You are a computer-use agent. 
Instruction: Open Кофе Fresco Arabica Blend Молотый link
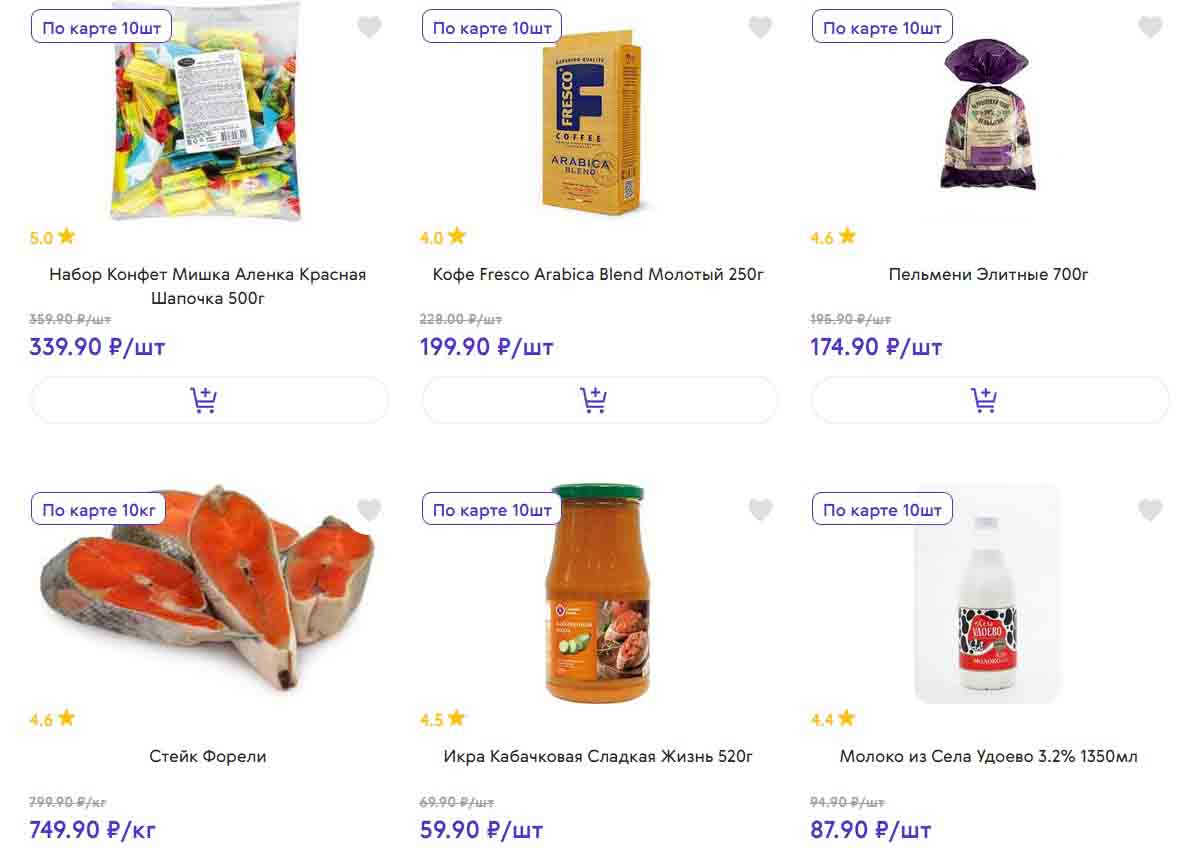598,274
